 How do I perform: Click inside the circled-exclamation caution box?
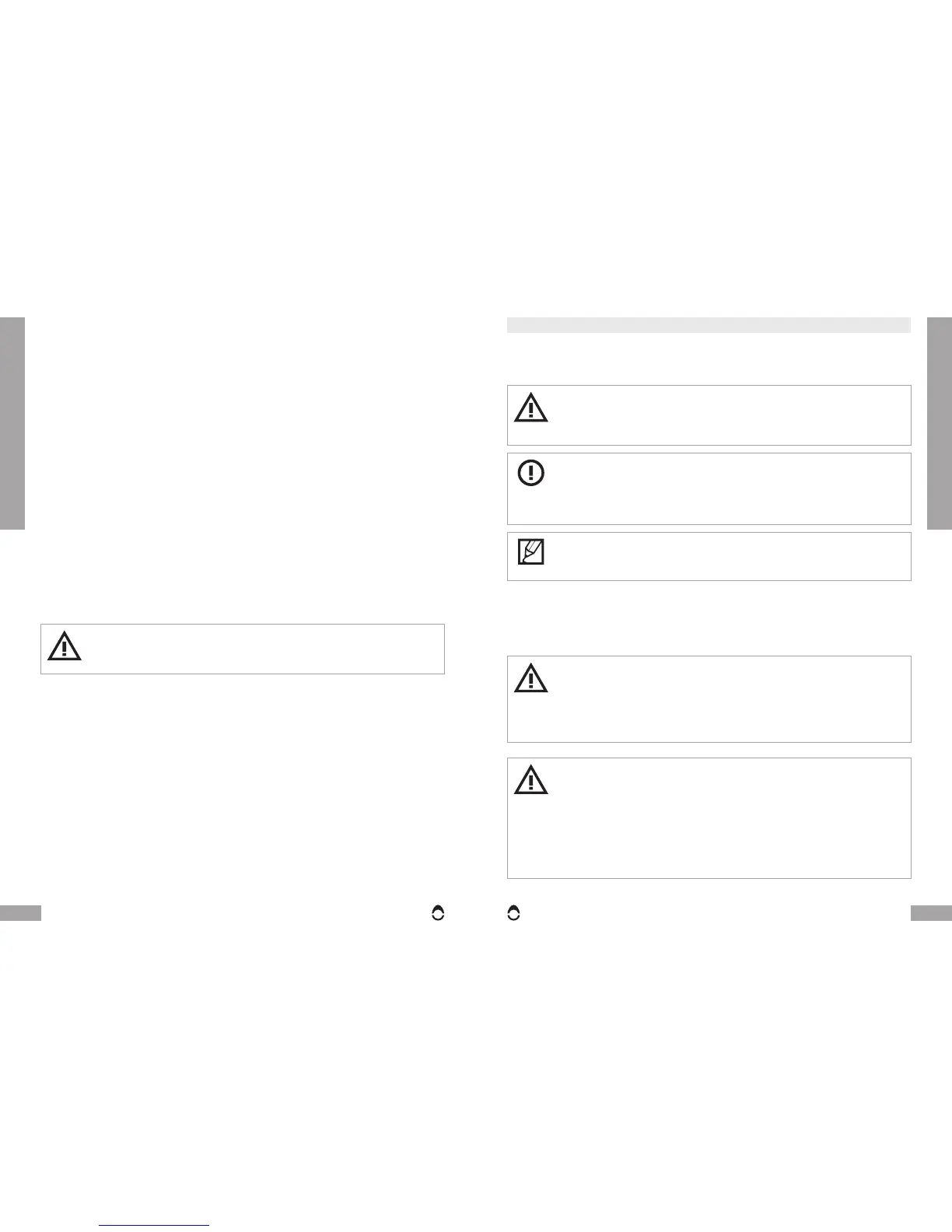pyautogui.click(x=723, y=488)
